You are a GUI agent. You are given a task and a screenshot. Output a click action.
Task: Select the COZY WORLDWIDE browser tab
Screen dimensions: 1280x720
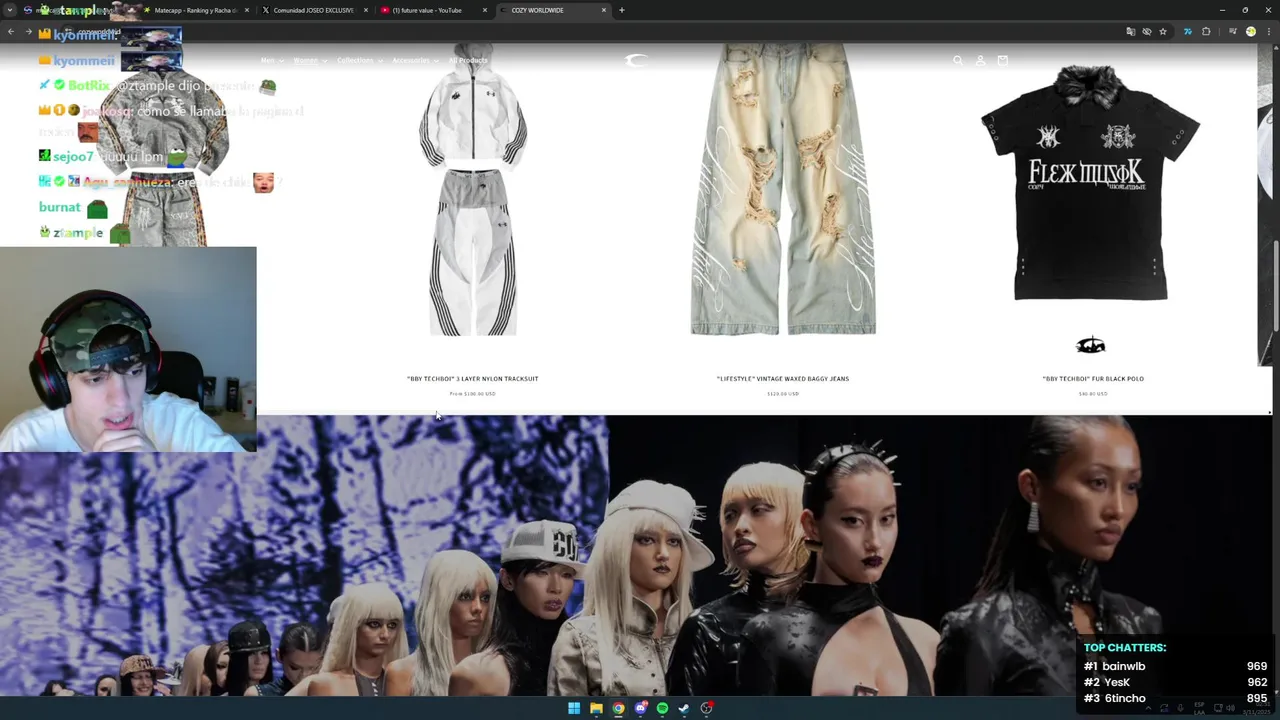point(554,10)
